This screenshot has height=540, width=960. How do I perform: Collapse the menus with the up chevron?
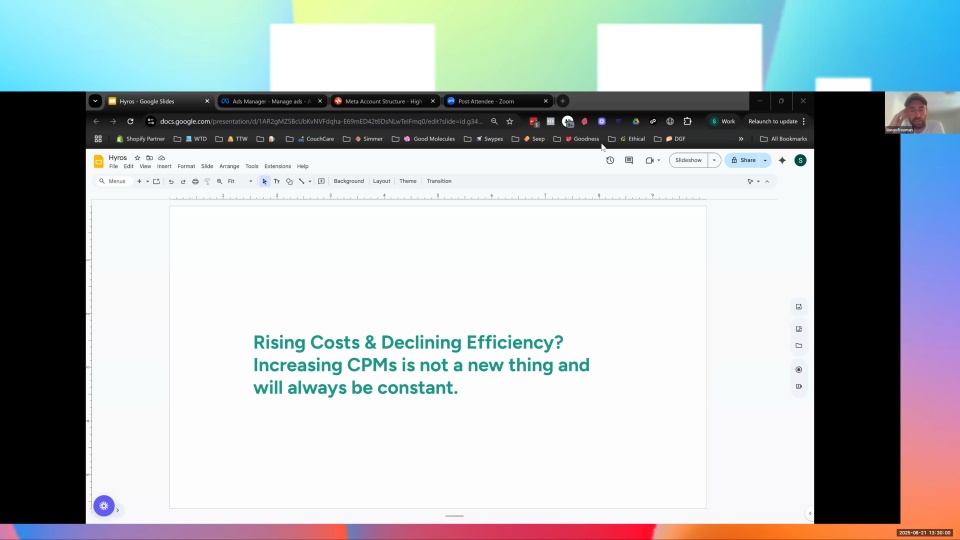tap(767, 181)
